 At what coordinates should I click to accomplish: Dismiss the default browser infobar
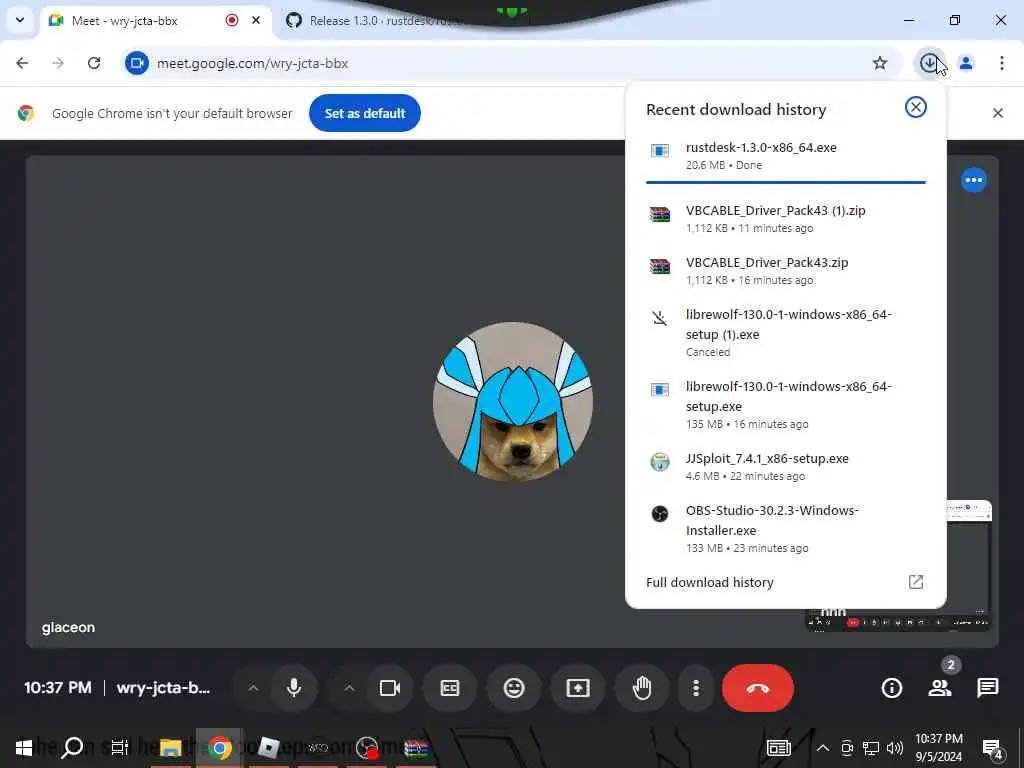tap(997, 113)
